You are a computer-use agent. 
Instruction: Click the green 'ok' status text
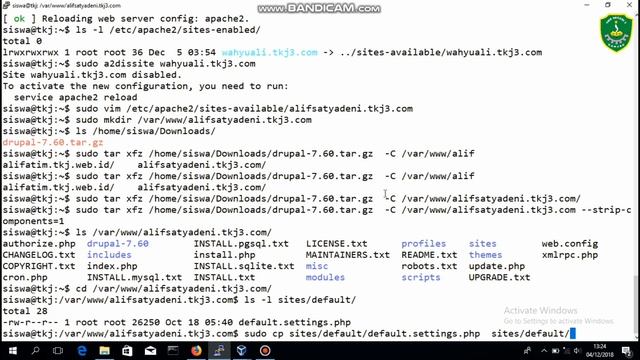click(19, 19)
